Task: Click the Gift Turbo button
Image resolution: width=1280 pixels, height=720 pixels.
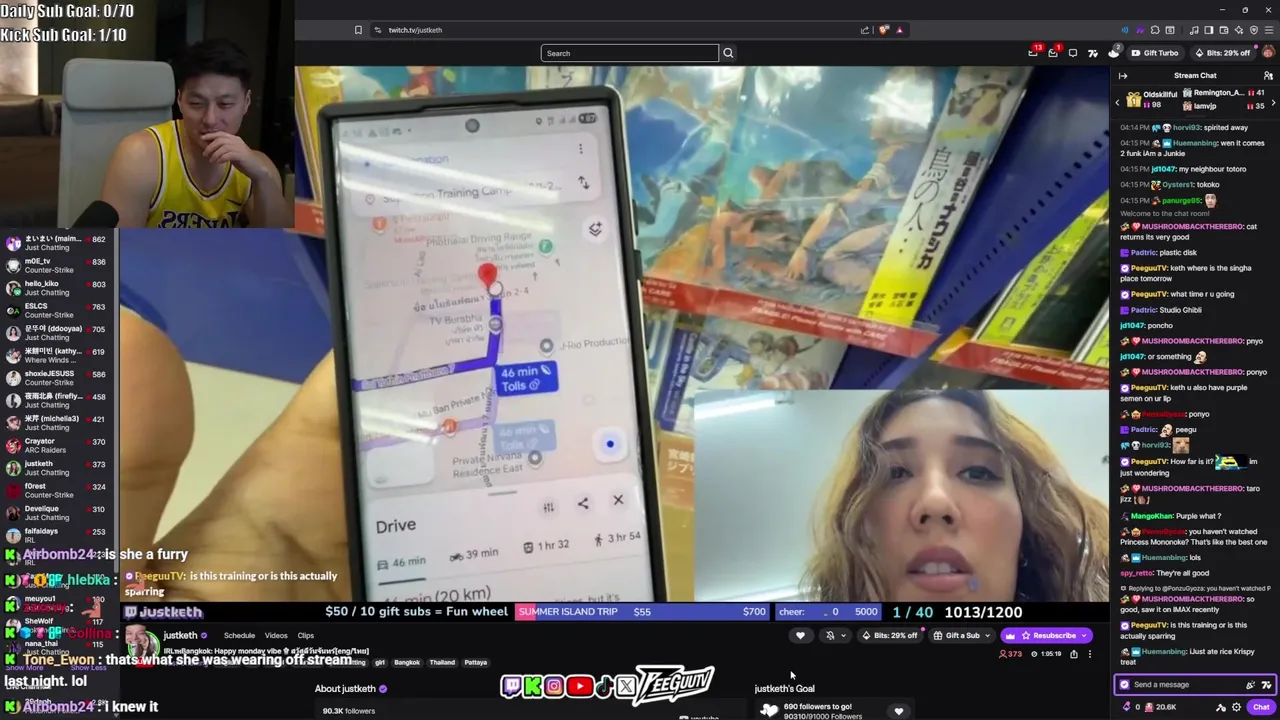Action: (x=1155, y=53)
